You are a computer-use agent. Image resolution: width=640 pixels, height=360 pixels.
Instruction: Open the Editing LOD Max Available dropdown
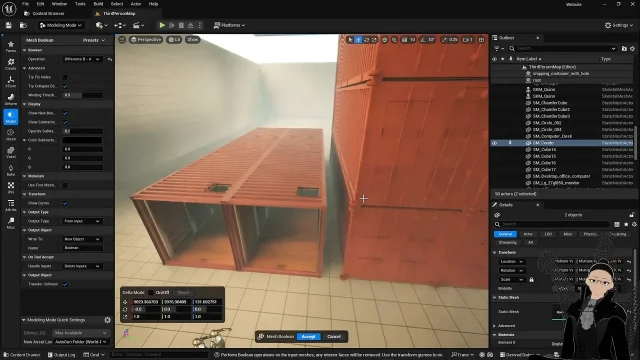point(81,333)
